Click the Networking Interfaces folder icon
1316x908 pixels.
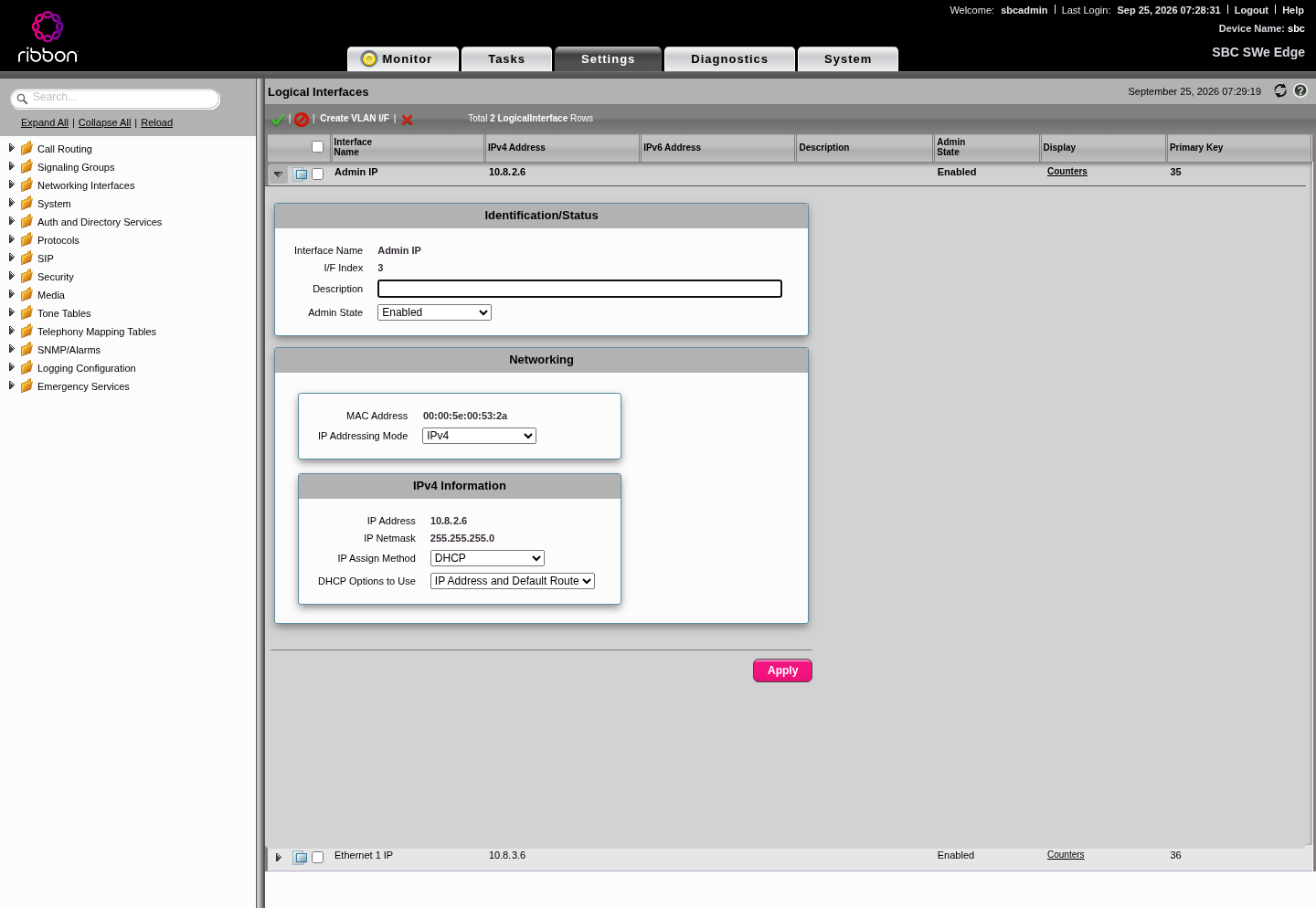coord(27,185)
